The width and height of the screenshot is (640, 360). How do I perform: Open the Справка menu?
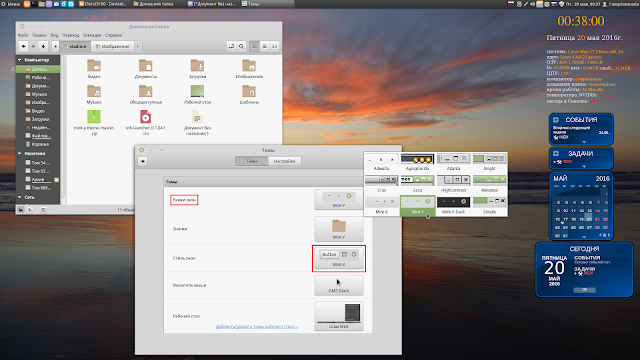pyautogui.click(x=113, y=35)
